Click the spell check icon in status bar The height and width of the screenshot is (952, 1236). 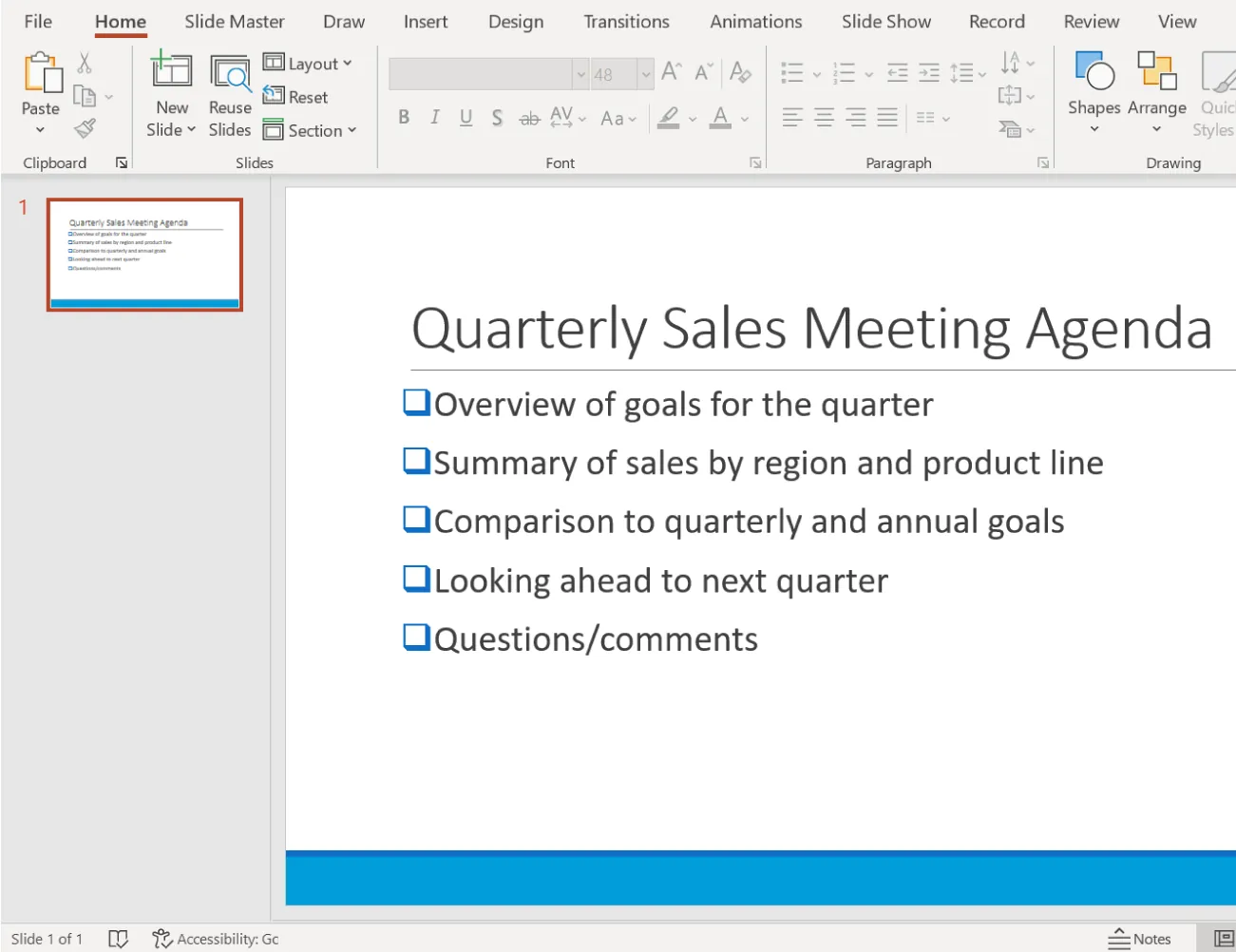click(x=119, y=938)
